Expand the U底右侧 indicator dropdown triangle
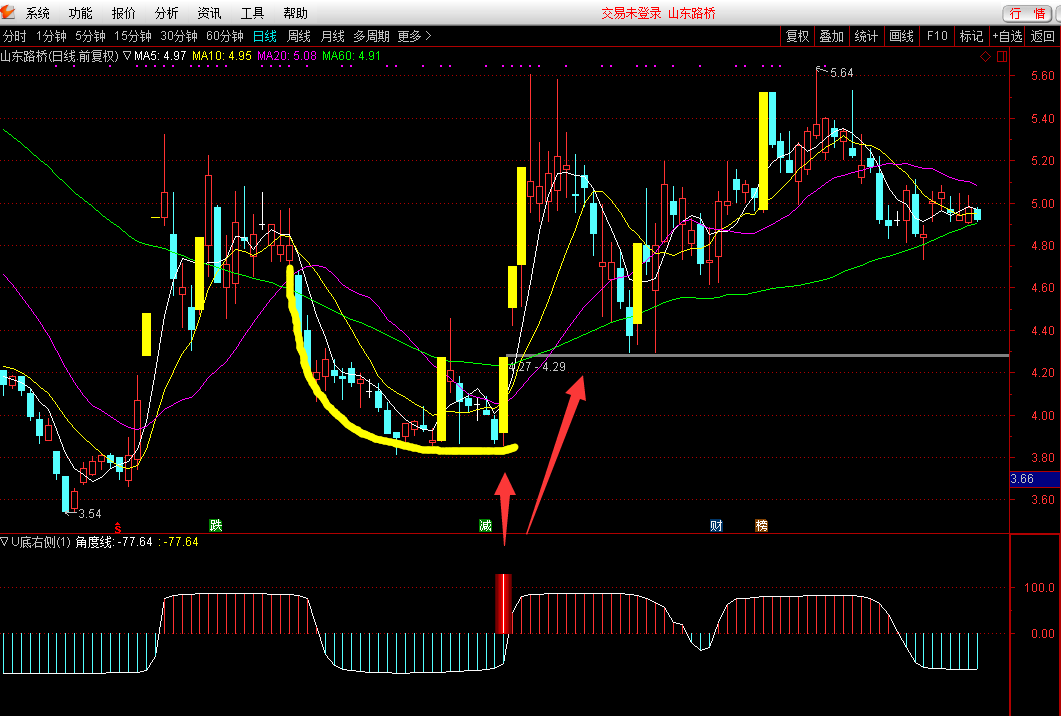This screenshot has width=1061, height=716. pos(5,541)
